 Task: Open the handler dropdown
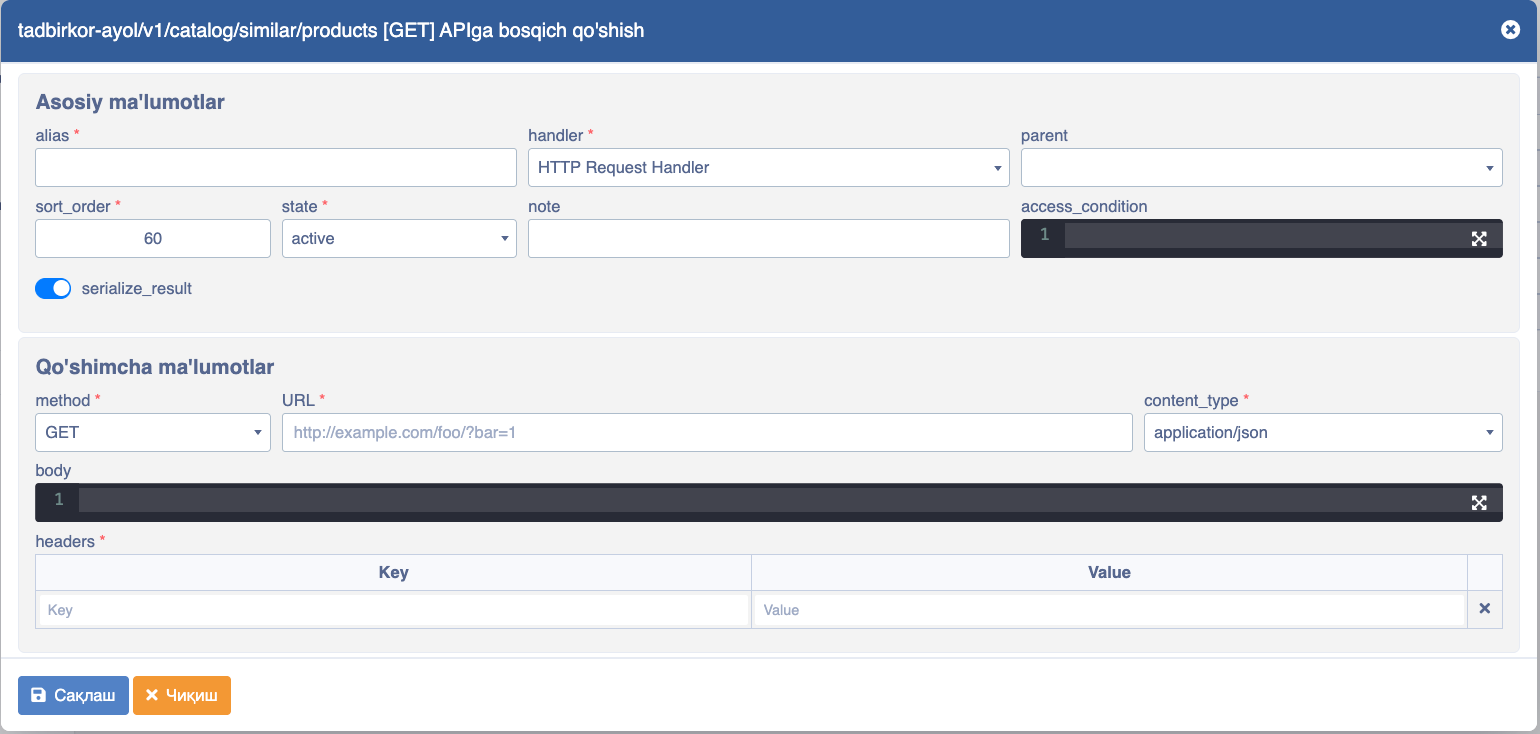point(768,168)
